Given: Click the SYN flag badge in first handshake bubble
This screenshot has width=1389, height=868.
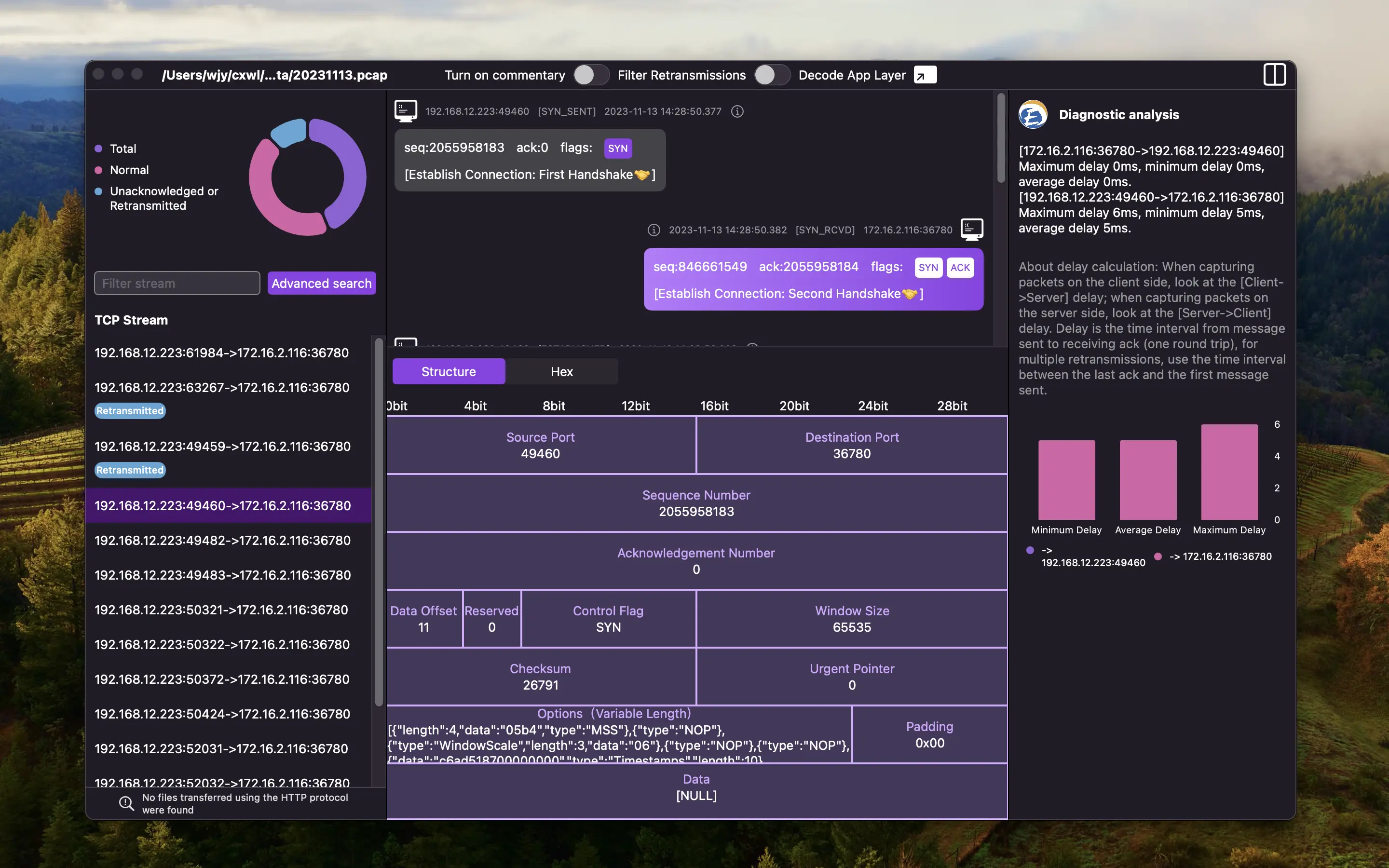Looking at the screenshot, I should [x=618, y=148].
